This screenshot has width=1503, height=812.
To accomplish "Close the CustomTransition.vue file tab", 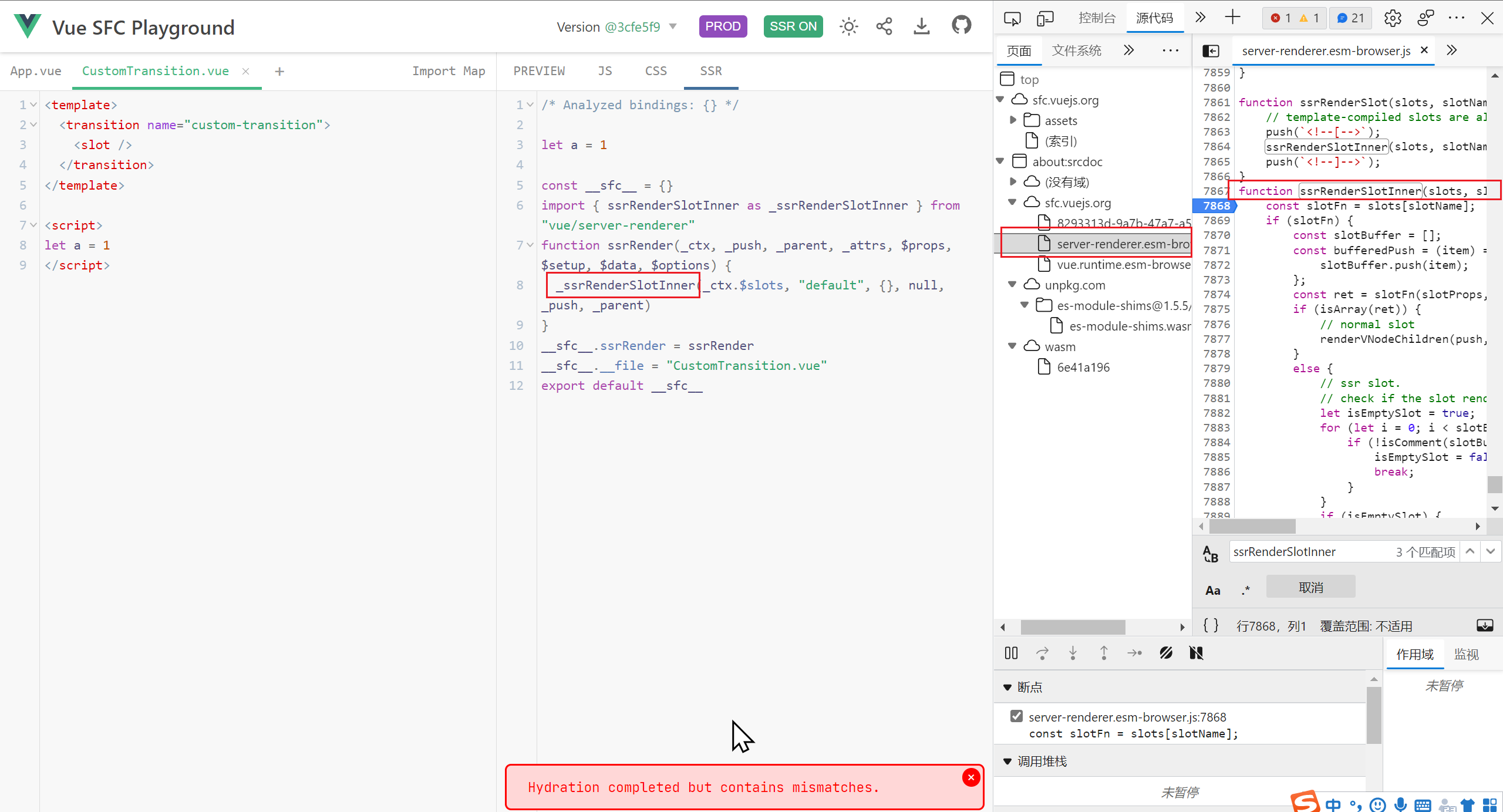I will pyautogui.click(x=246, y=71).
